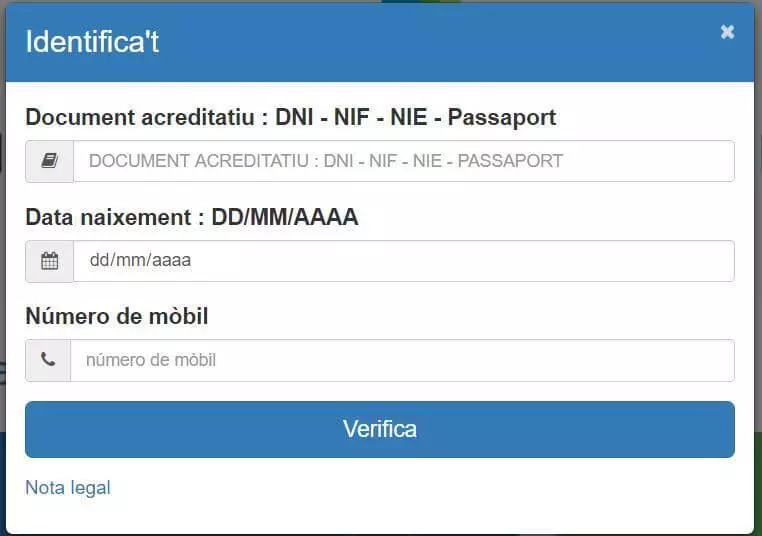Click the 'Número de mòbil' bold label
This screenshot has height=536, width=762.
[x=117, y=316]
